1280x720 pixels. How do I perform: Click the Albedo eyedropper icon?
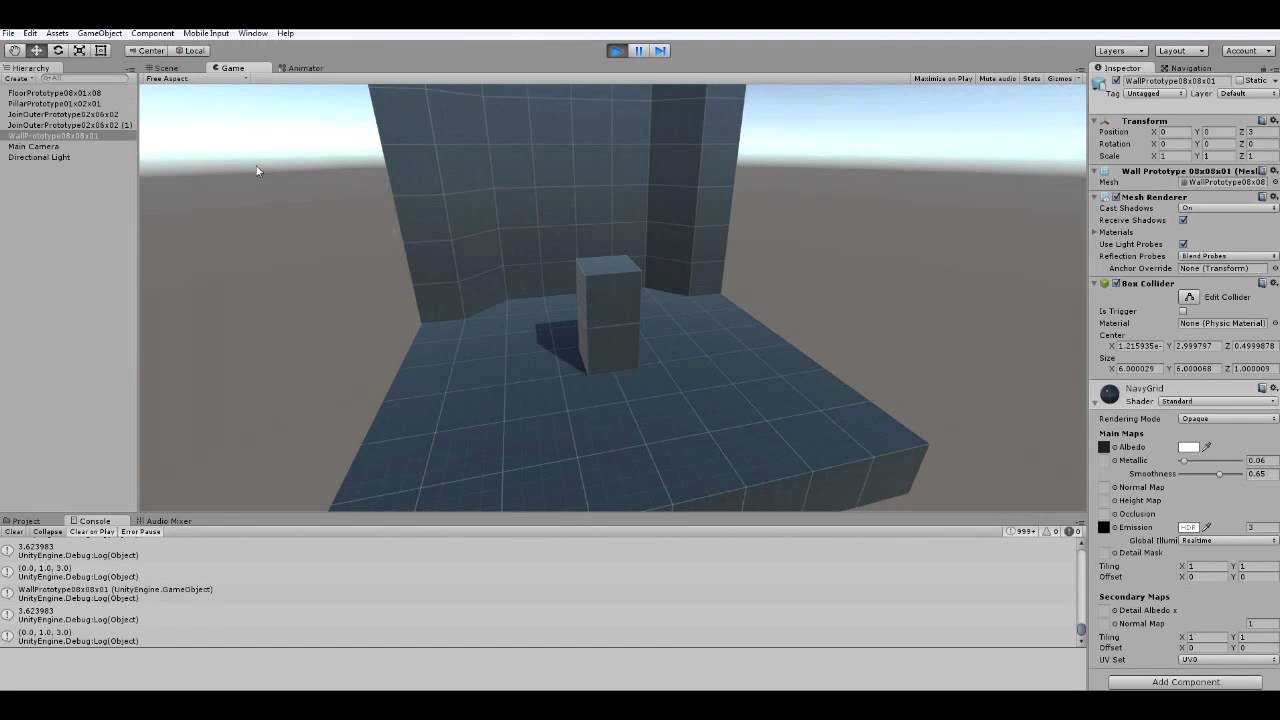pyautogui.click(x=1207, y=447)
